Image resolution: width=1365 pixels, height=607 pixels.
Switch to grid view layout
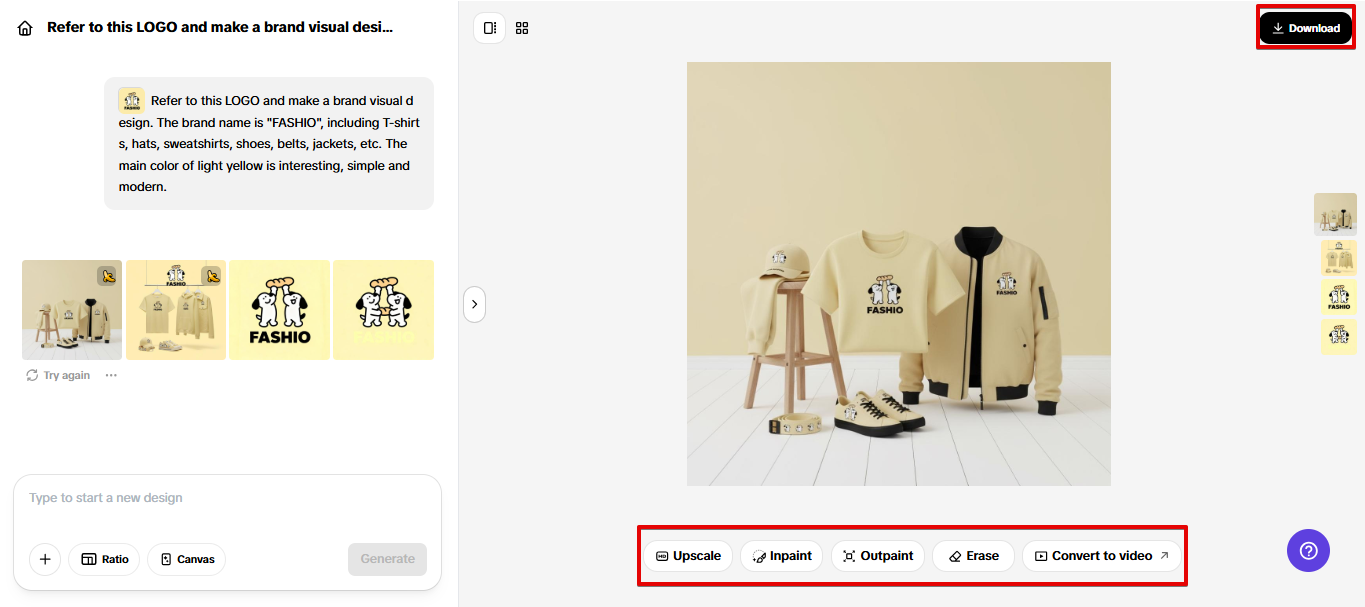[x=521, y=28]
